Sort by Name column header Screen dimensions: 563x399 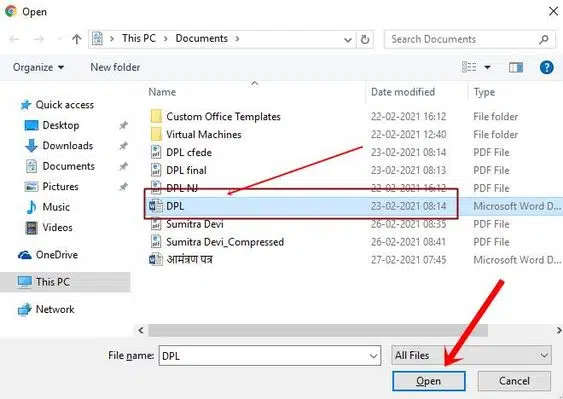162,92
